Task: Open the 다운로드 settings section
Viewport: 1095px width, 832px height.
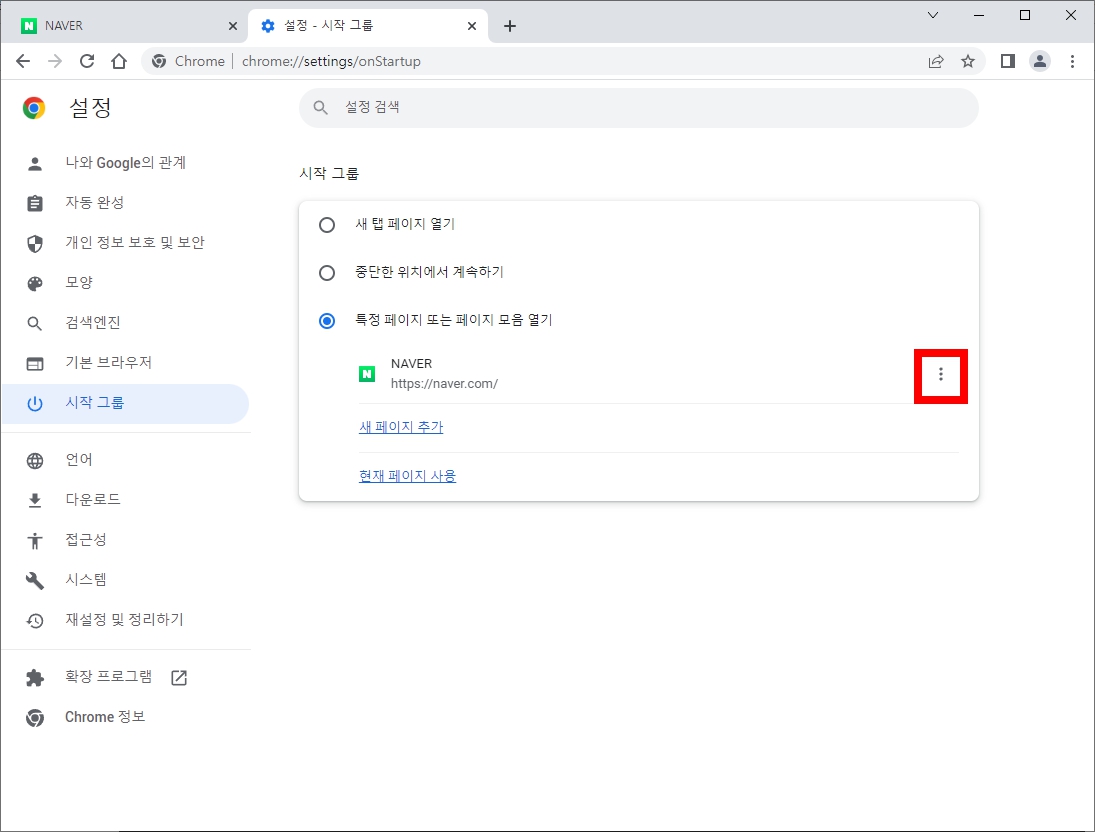Action: point(94,499)
